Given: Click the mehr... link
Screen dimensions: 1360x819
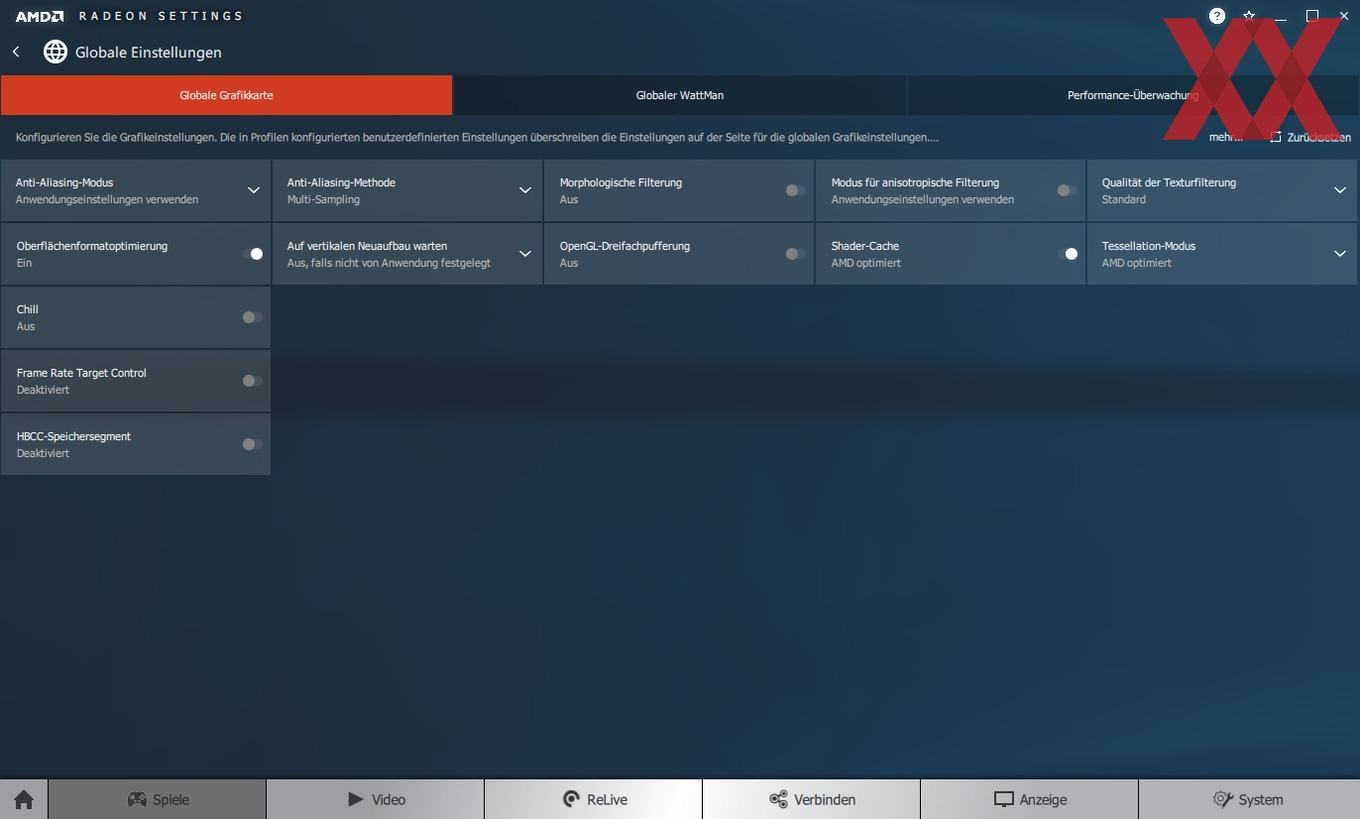Looking at the screenshot, I should 1225,137.
